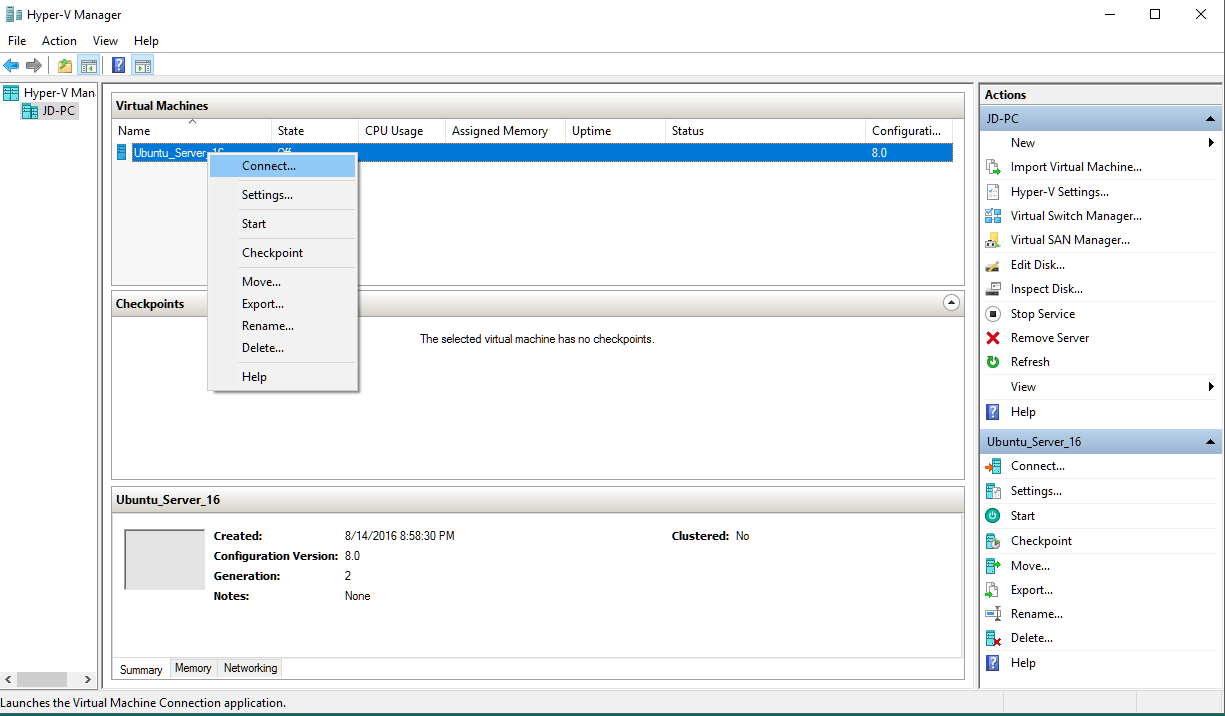The image size is (1225, 716).
Task: Click the Inspect Disk icon
Action: pos(993,289)
